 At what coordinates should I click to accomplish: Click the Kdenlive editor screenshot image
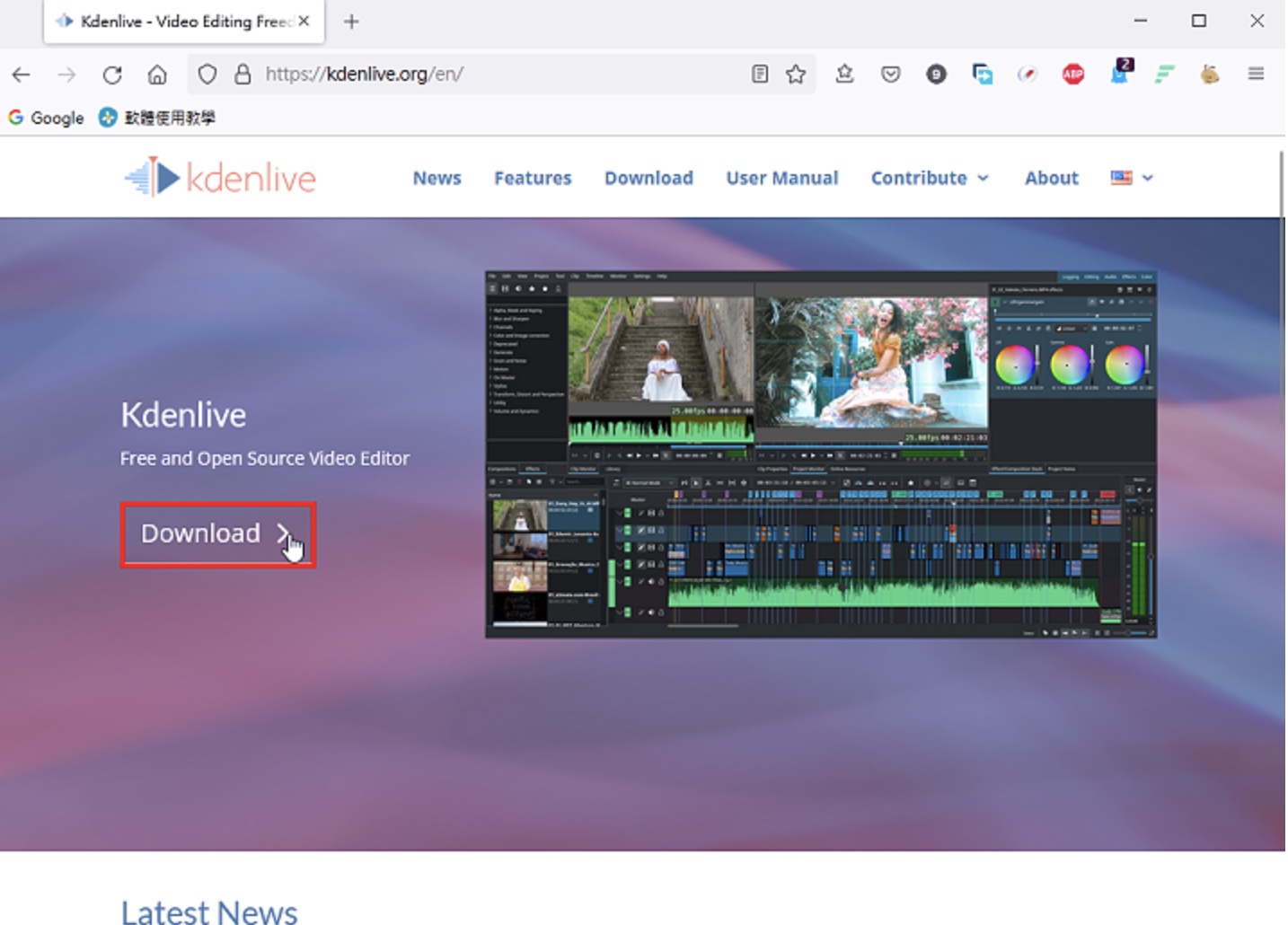(x=821, y=454)
